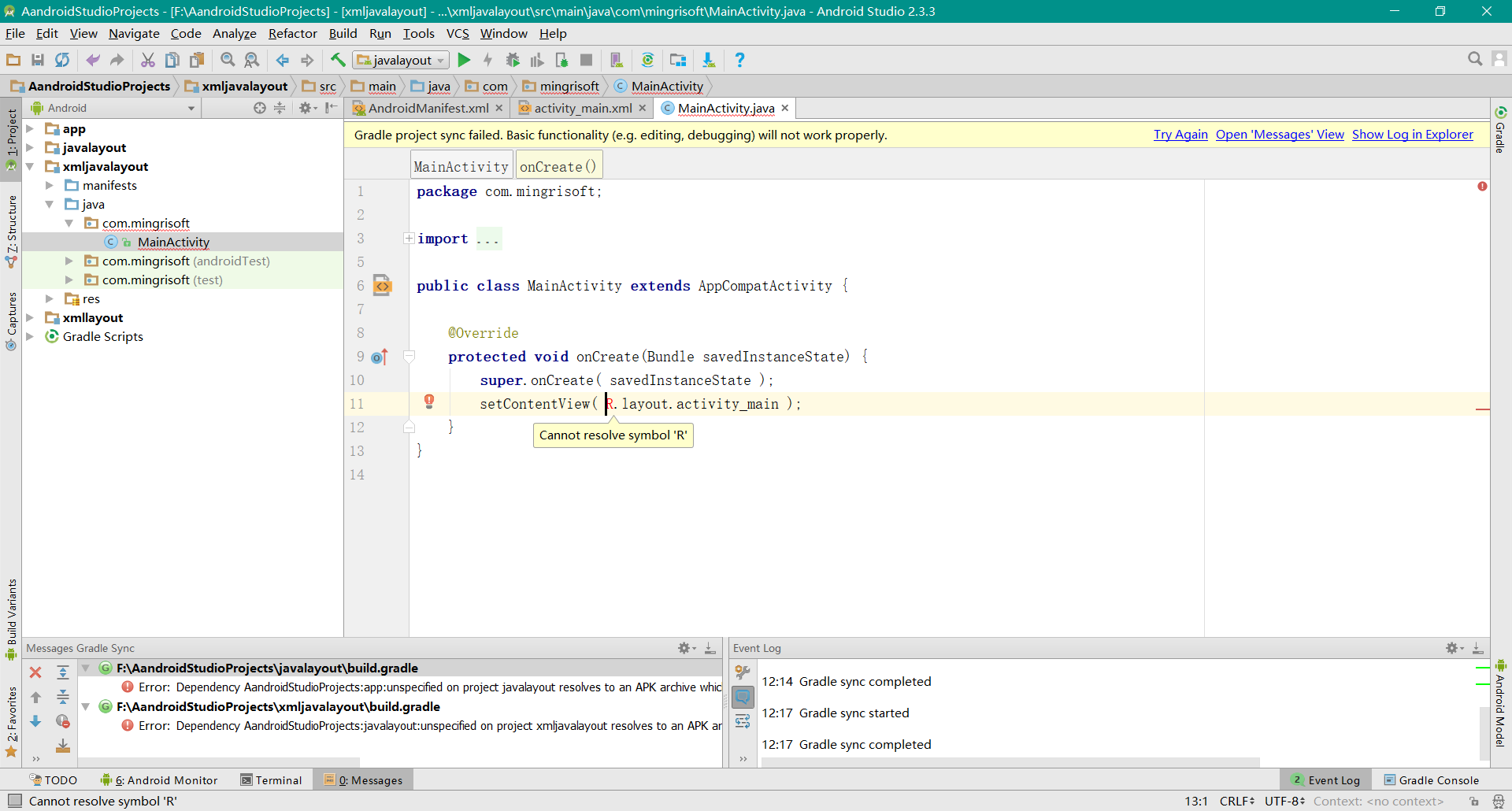Viewport: 1512px width, 811px height.
Task: Open SDK Manager download icon
Action: [x=709, y=60]
